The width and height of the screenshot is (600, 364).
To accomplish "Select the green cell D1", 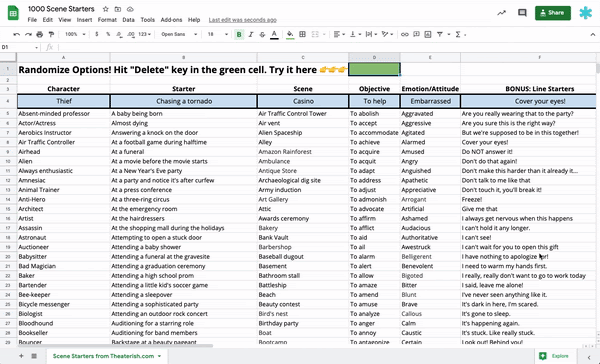I will pos(374,69).
